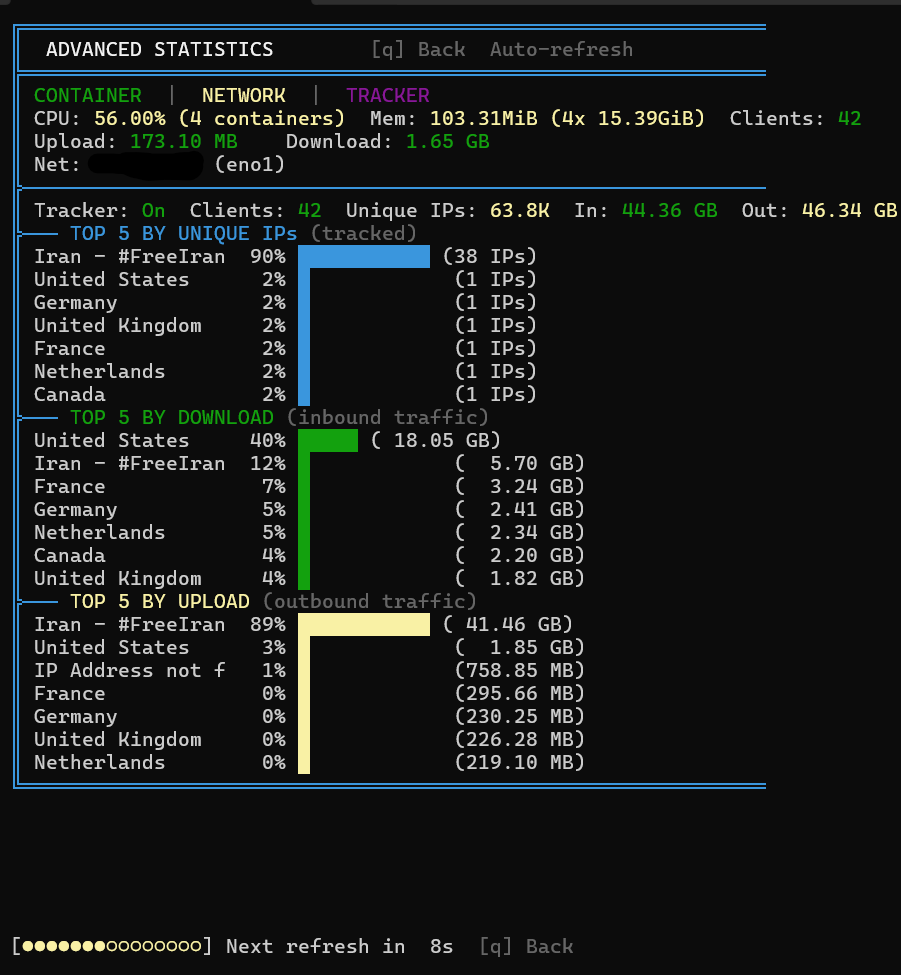Viewport: 901px width, 975px height.
Task: Select the CONTAINER section label
Action: [88, 96]
